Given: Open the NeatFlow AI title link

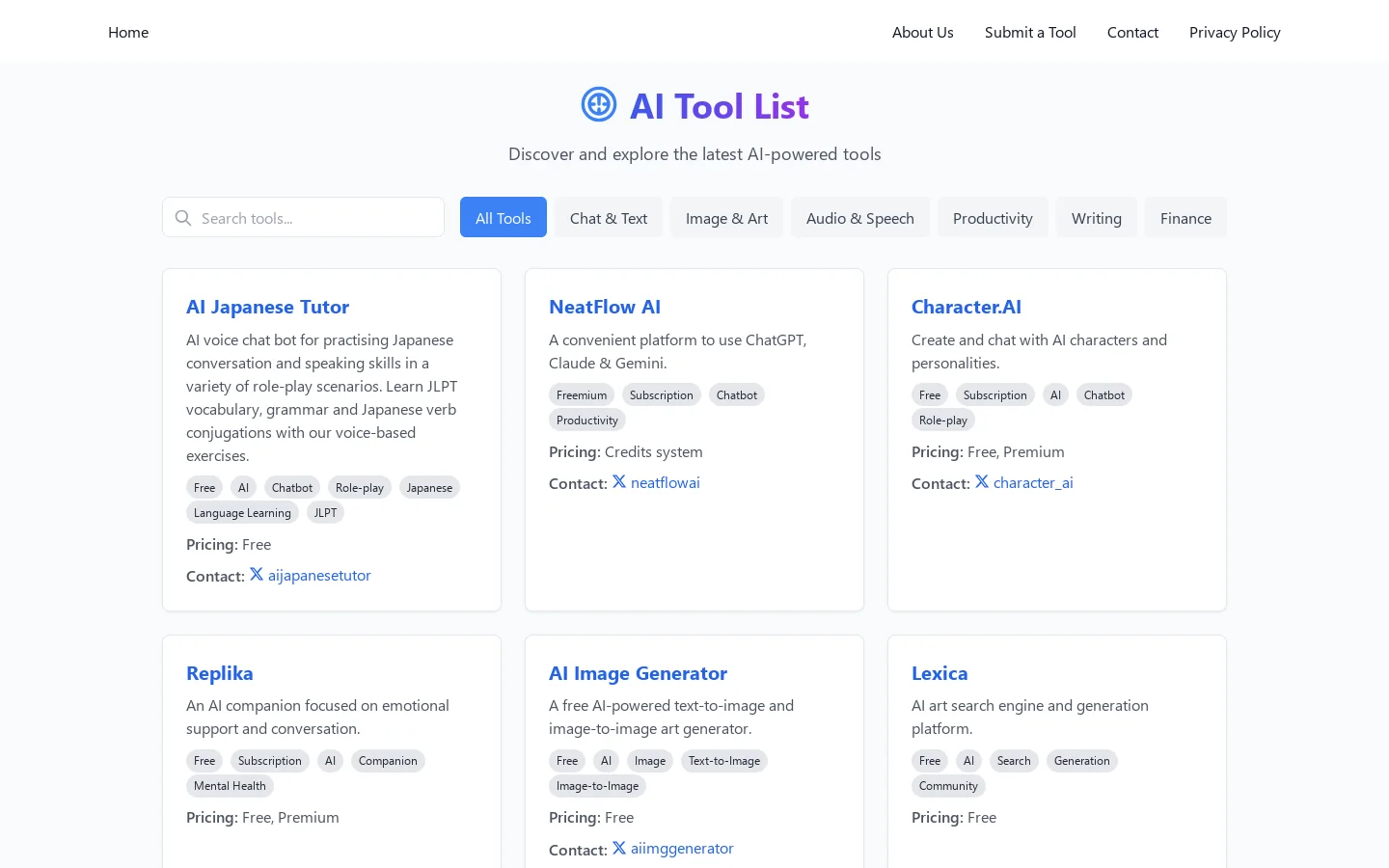Looking at the screenshot, I should 605,307.
